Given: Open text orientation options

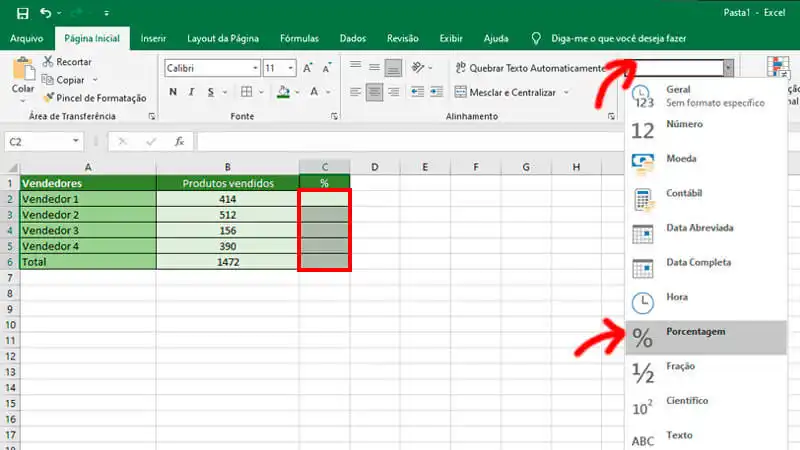Looking at the screenshot, I should coord(418,67).
